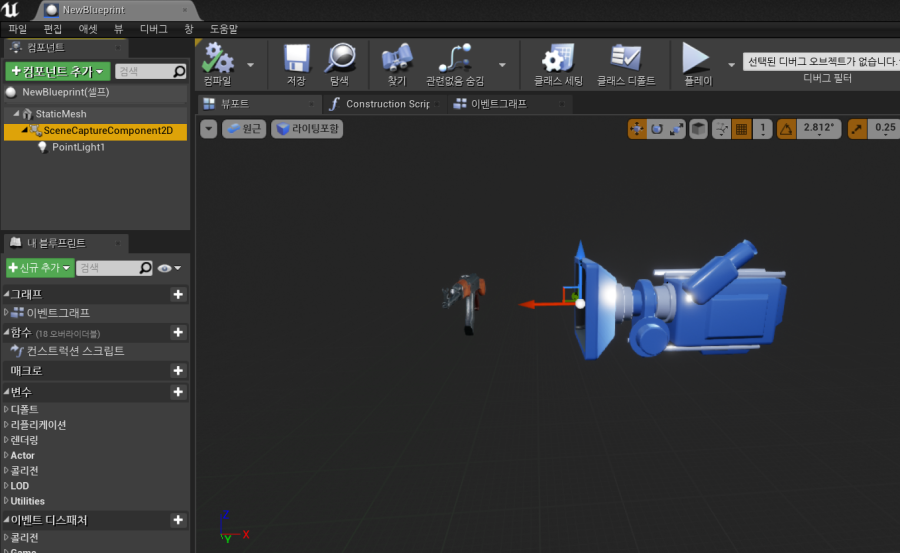Open the grid snap value with exclamation mark
Viewport: 900px width, 553px height.
(x=763, y=129)
